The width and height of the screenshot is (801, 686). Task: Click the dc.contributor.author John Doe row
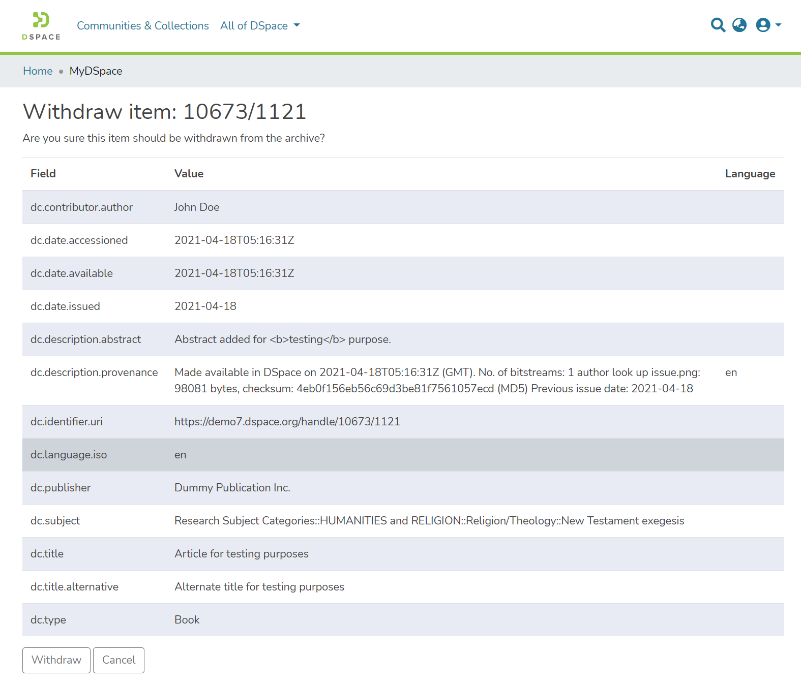pyautogui.click(x=400, y=207)
